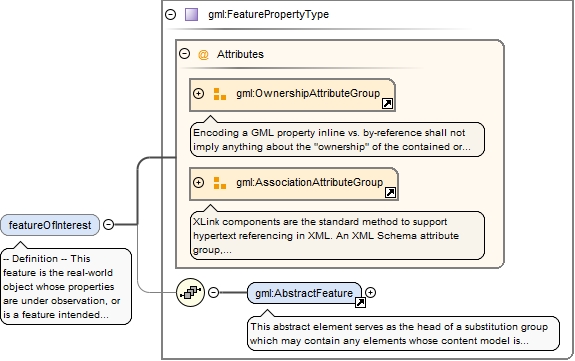Click the OwnershipAttributeGroup orange squares icon
Viewport: 575px width, 361px height.
(x=220, y=94)
